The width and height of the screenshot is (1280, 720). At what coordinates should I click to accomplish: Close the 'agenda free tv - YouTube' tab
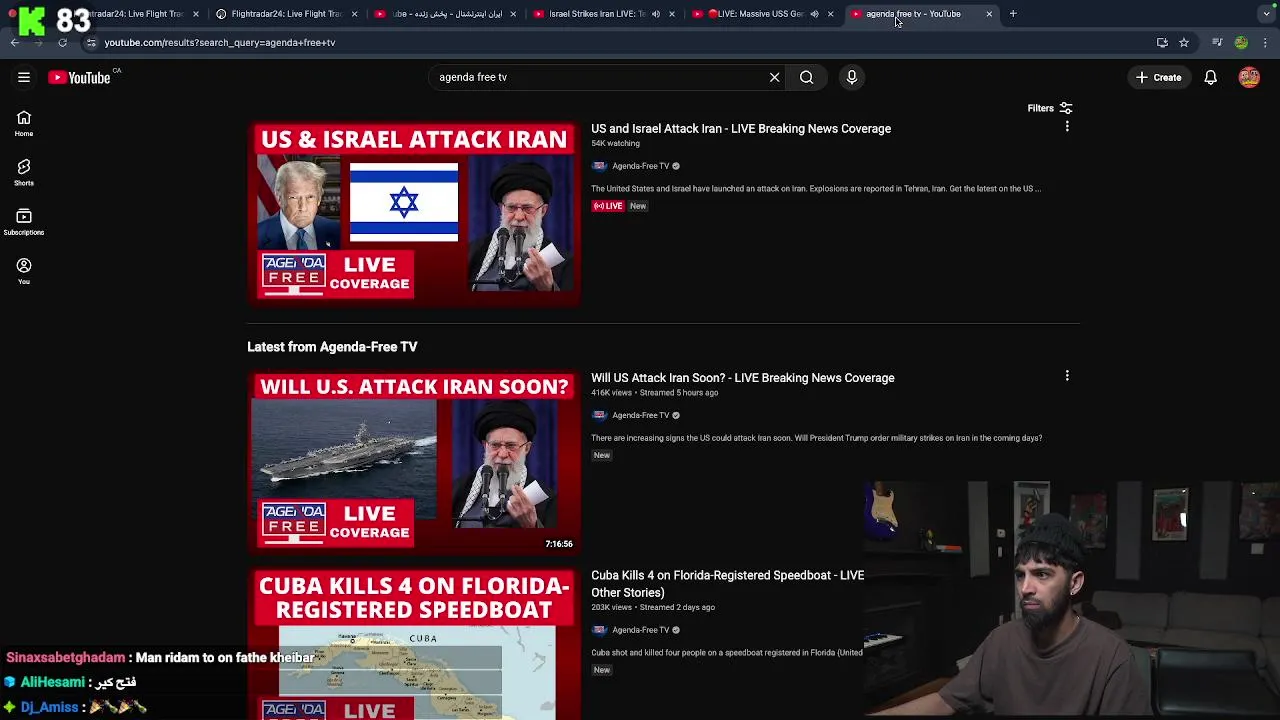tap(989, 14)
